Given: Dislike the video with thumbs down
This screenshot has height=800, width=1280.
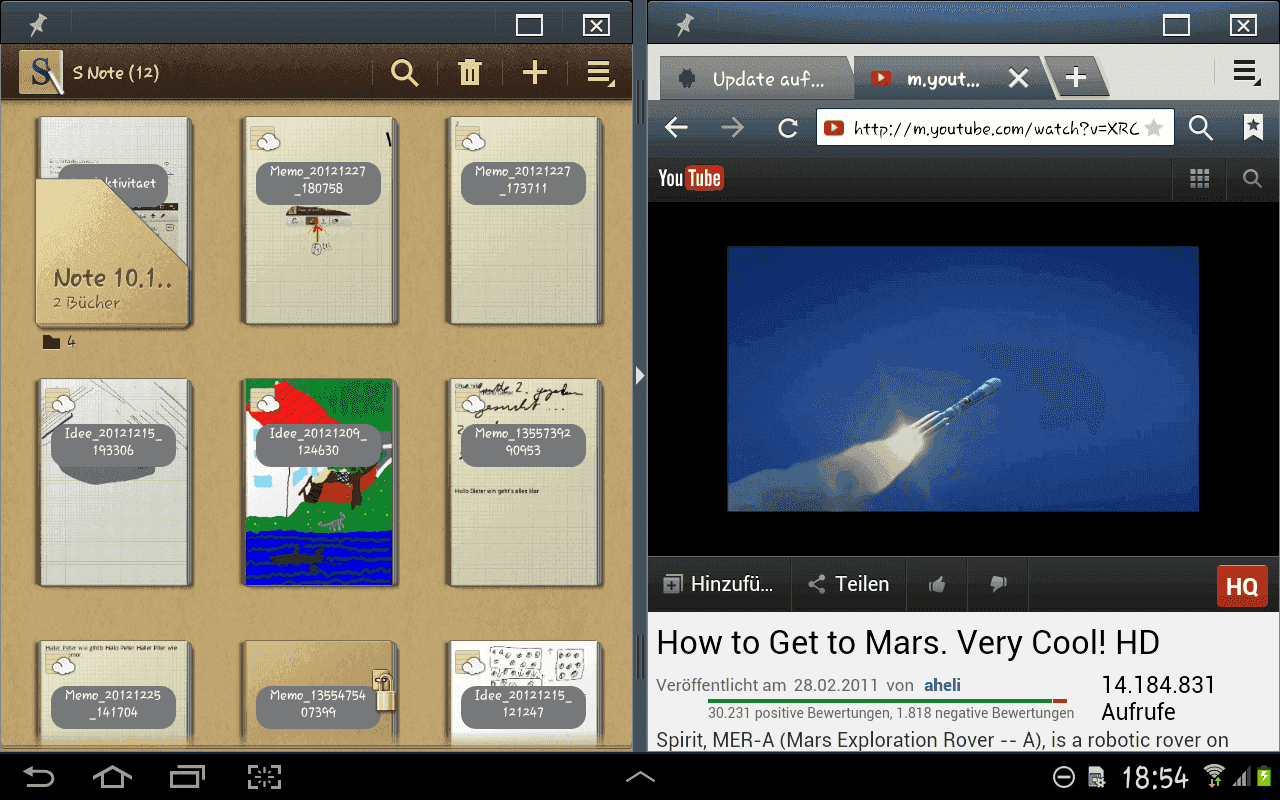Looking at the screenshot, I should click(x=997, y=585).
